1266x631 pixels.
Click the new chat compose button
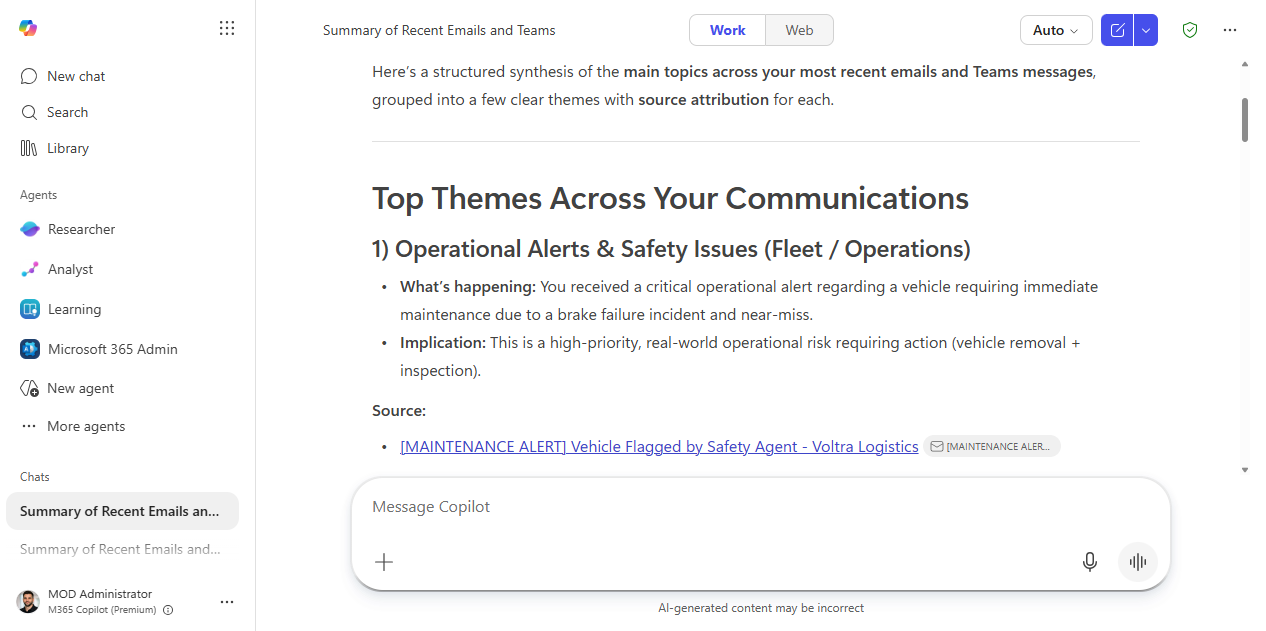coord(1117,30)
